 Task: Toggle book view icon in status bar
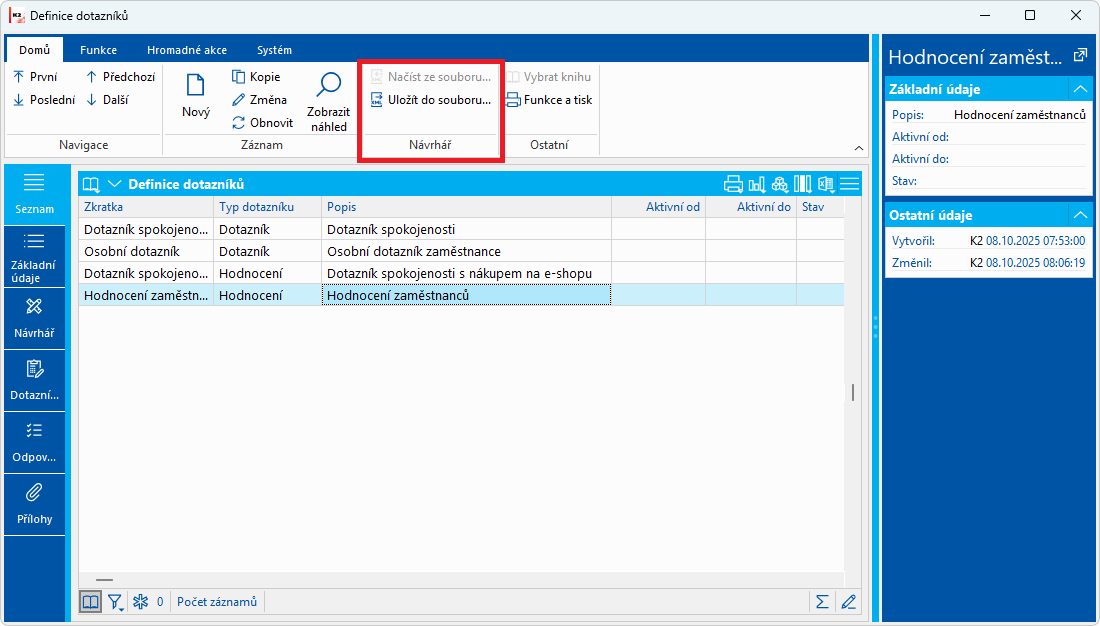point(90,601)
